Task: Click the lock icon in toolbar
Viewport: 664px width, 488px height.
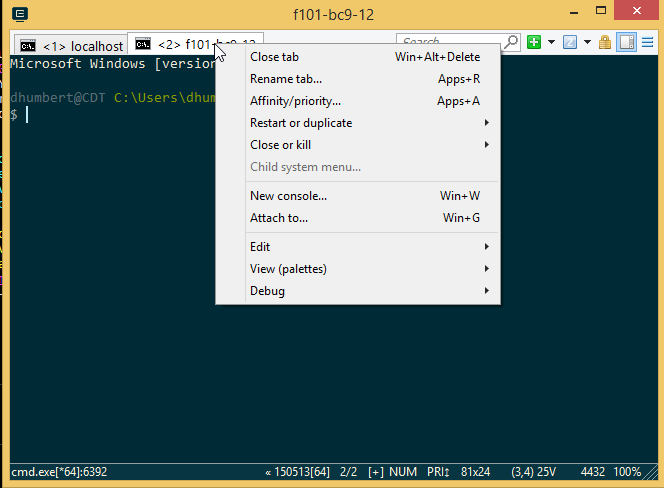Action: pyautogui.click(x=605, y=43)
